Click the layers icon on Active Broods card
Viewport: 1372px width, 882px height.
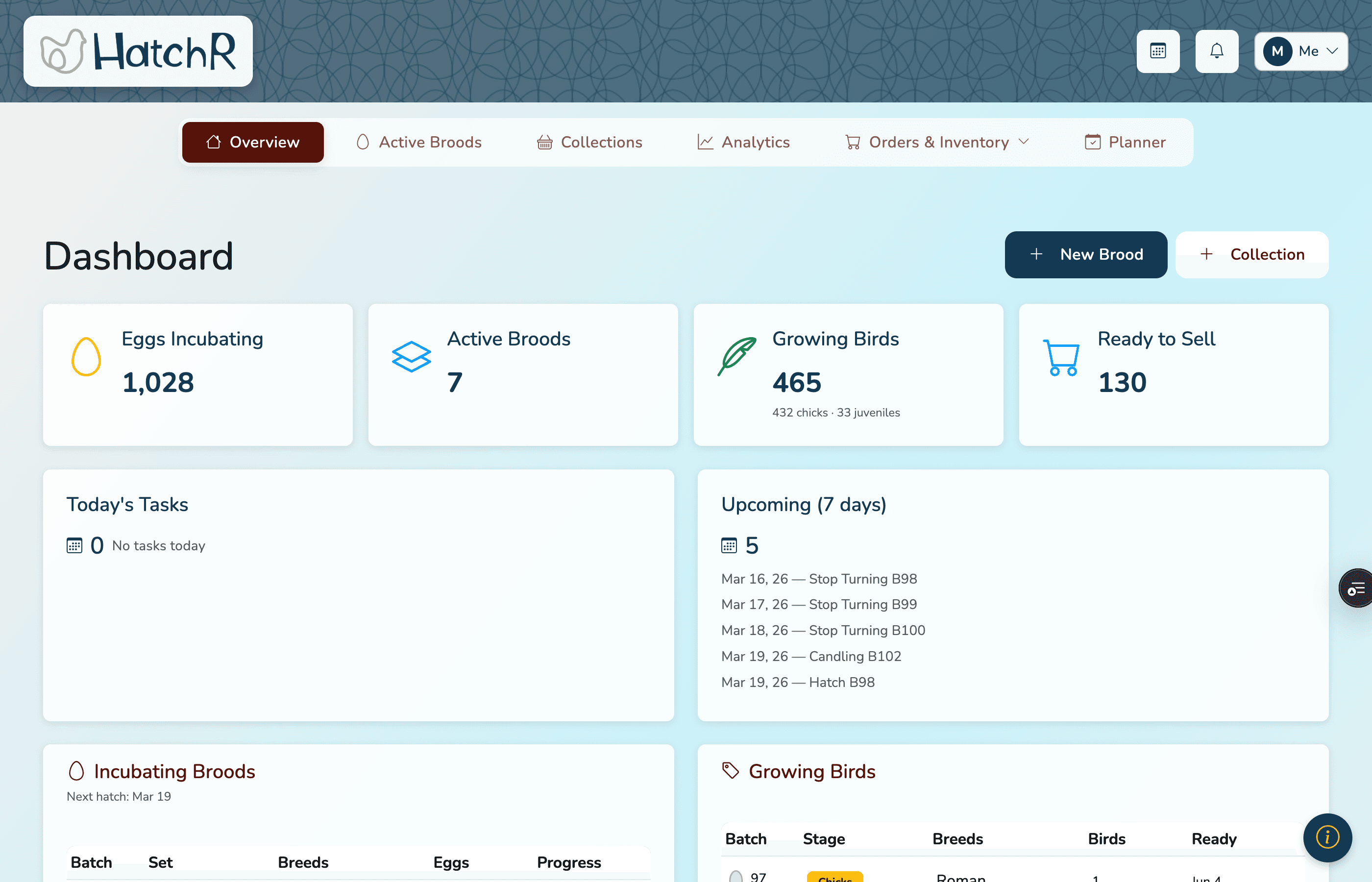click(x=411, y=357)
